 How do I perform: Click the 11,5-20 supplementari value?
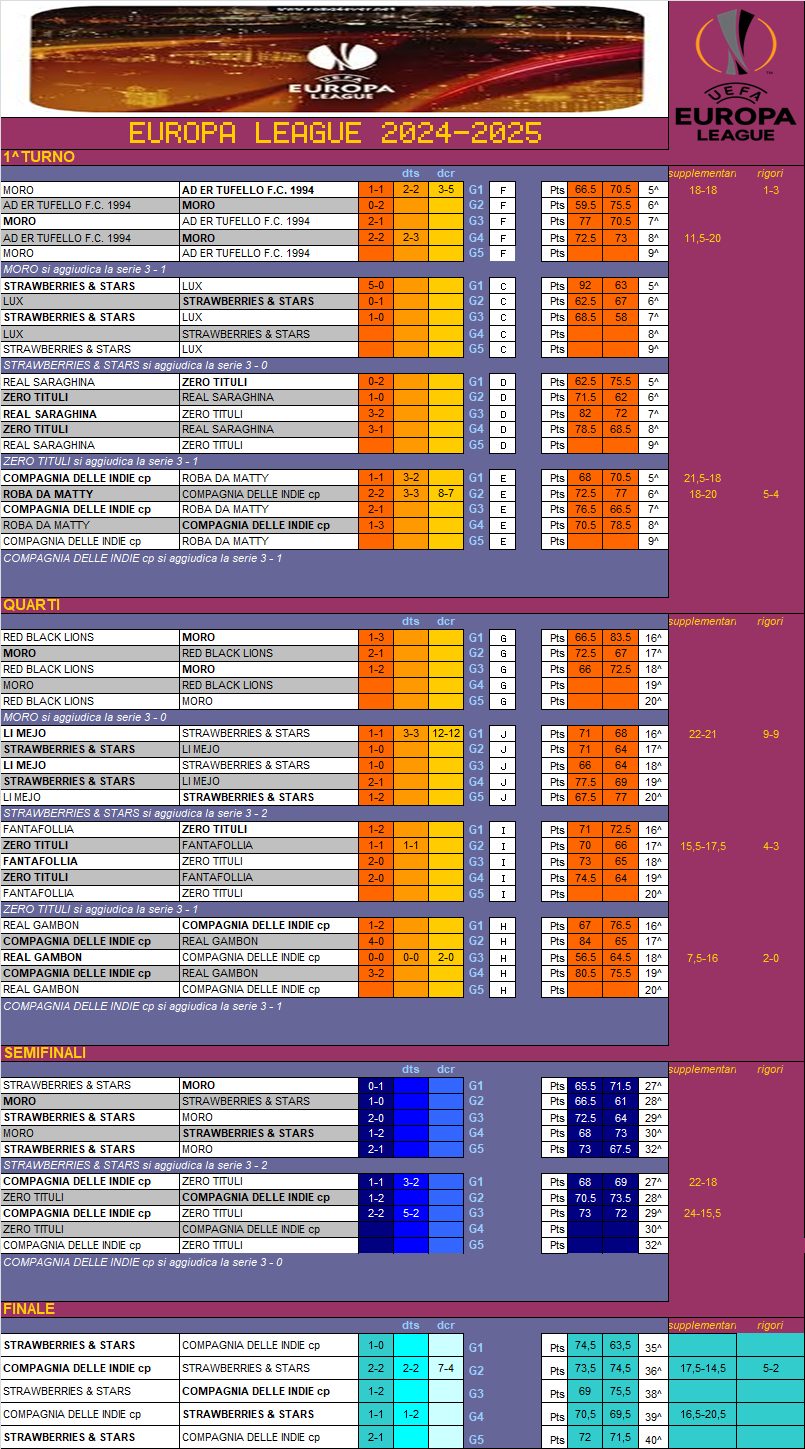[x=703, y=238]
